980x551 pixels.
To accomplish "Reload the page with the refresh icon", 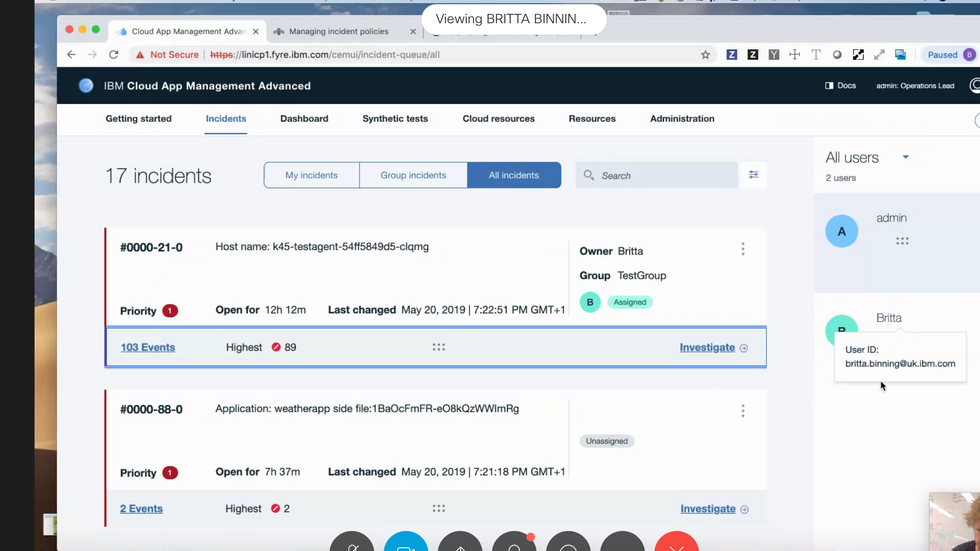I will tap(114, 55).
